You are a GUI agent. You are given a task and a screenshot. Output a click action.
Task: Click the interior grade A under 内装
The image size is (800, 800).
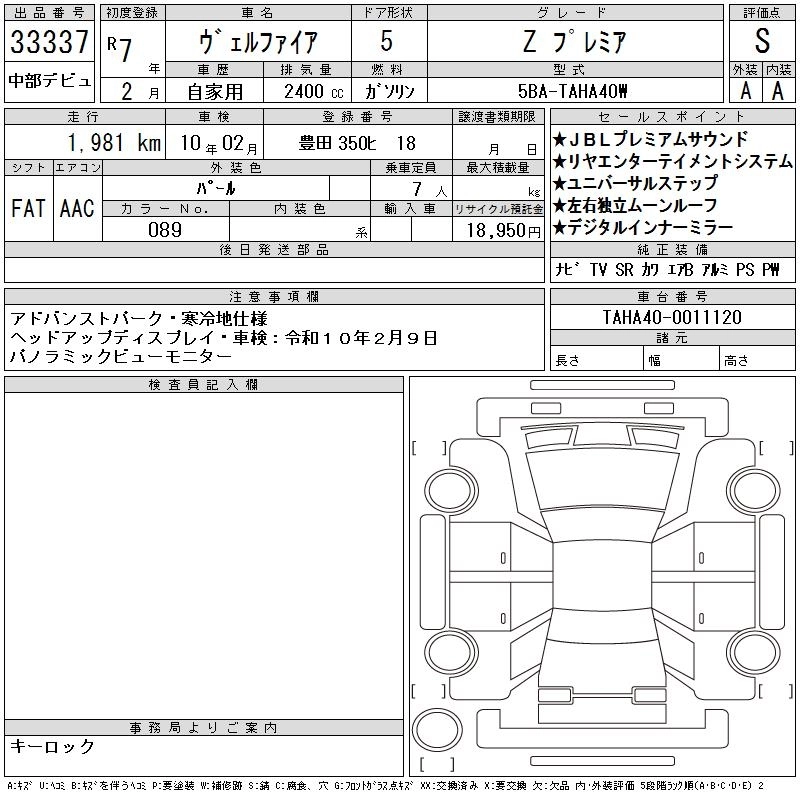[778, 91]
